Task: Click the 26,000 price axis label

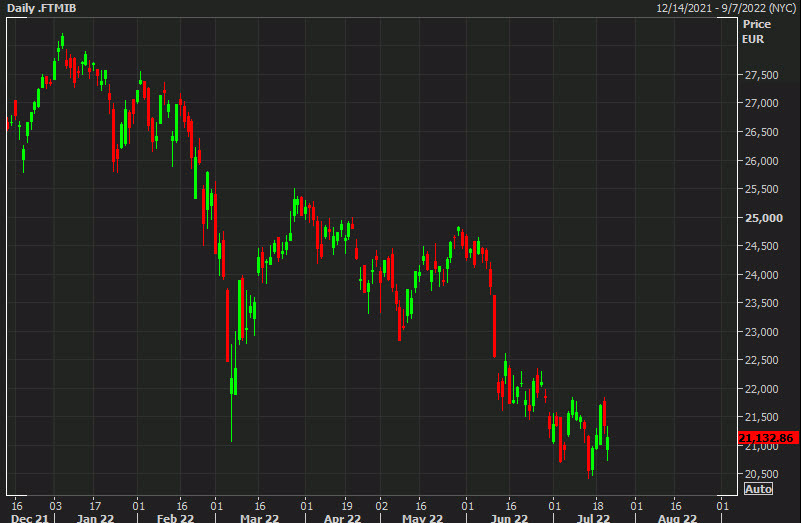Action: tap(761, 161)
